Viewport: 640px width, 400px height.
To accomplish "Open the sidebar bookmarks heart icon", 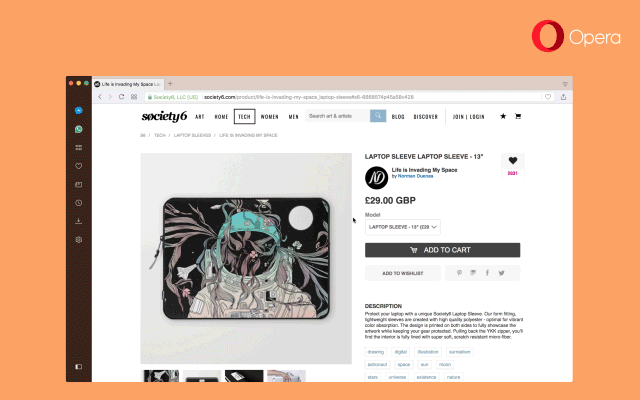I will [x=79, y=166].
